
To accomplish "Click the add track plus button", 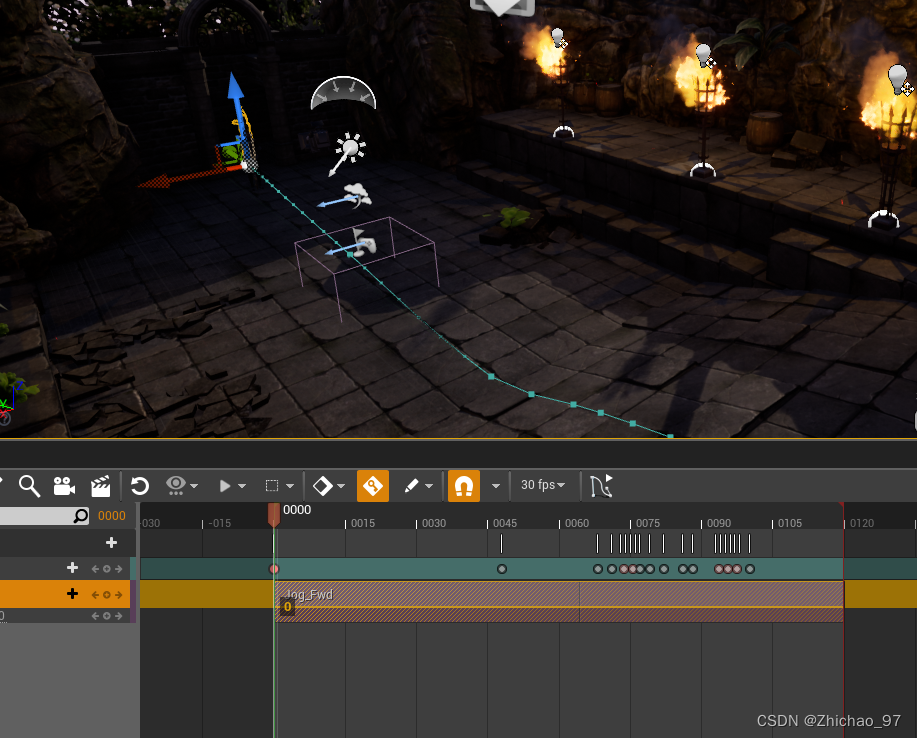I will pos(111,542).
